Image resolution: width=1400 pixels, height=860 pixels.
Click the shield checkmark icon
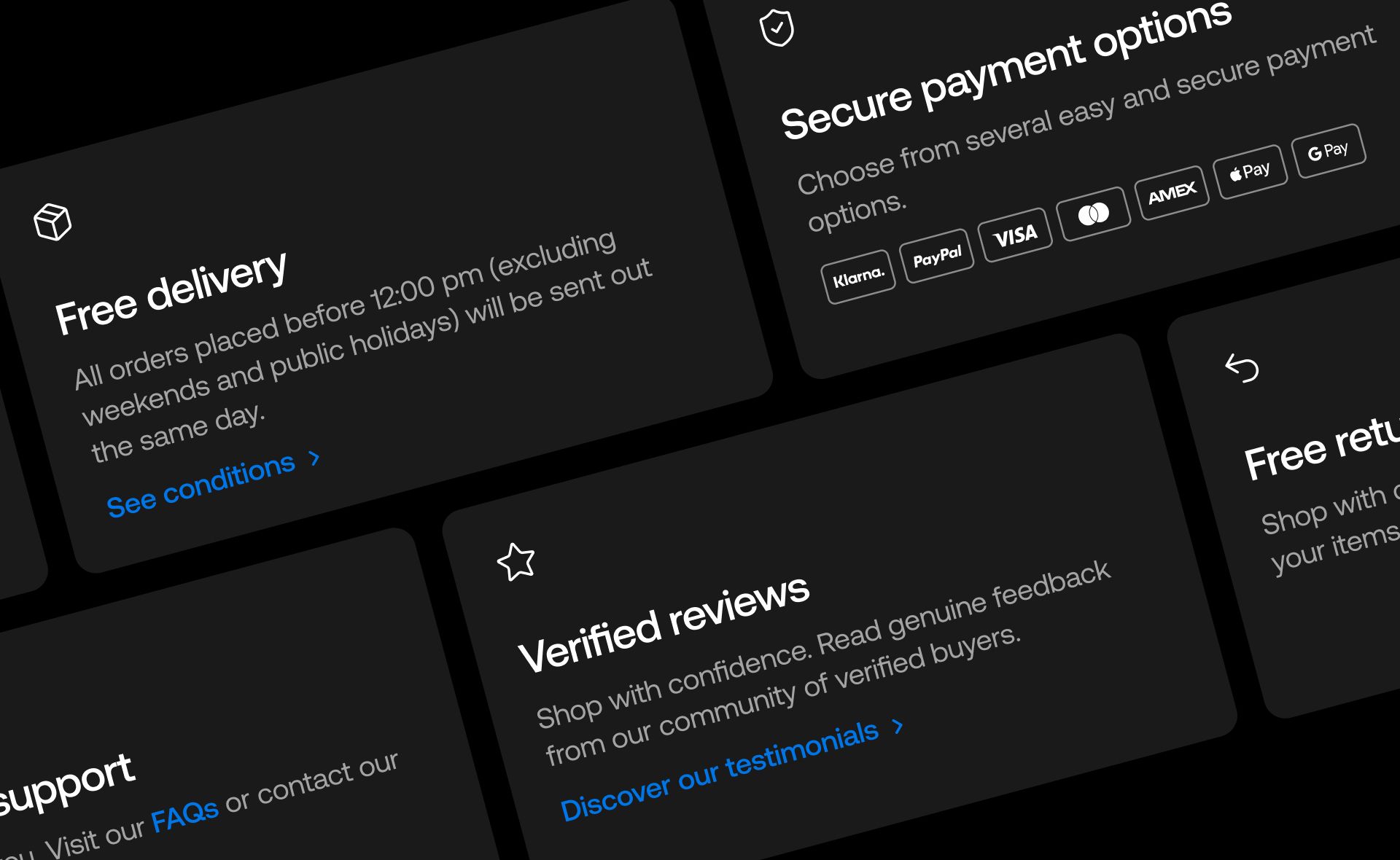click(777, 28)
